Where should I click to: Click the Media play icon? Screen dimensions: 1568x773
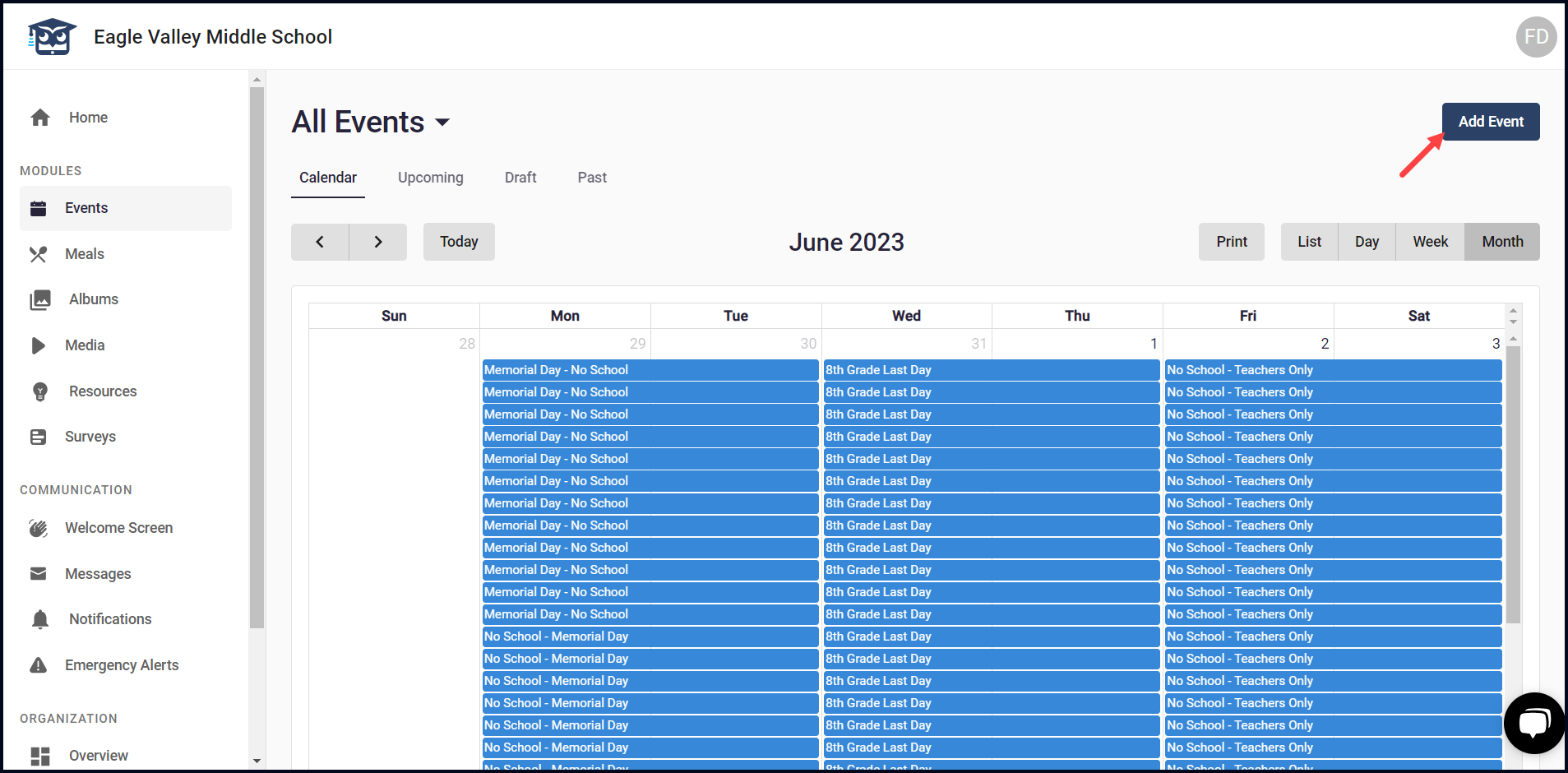tap(39, 345)
